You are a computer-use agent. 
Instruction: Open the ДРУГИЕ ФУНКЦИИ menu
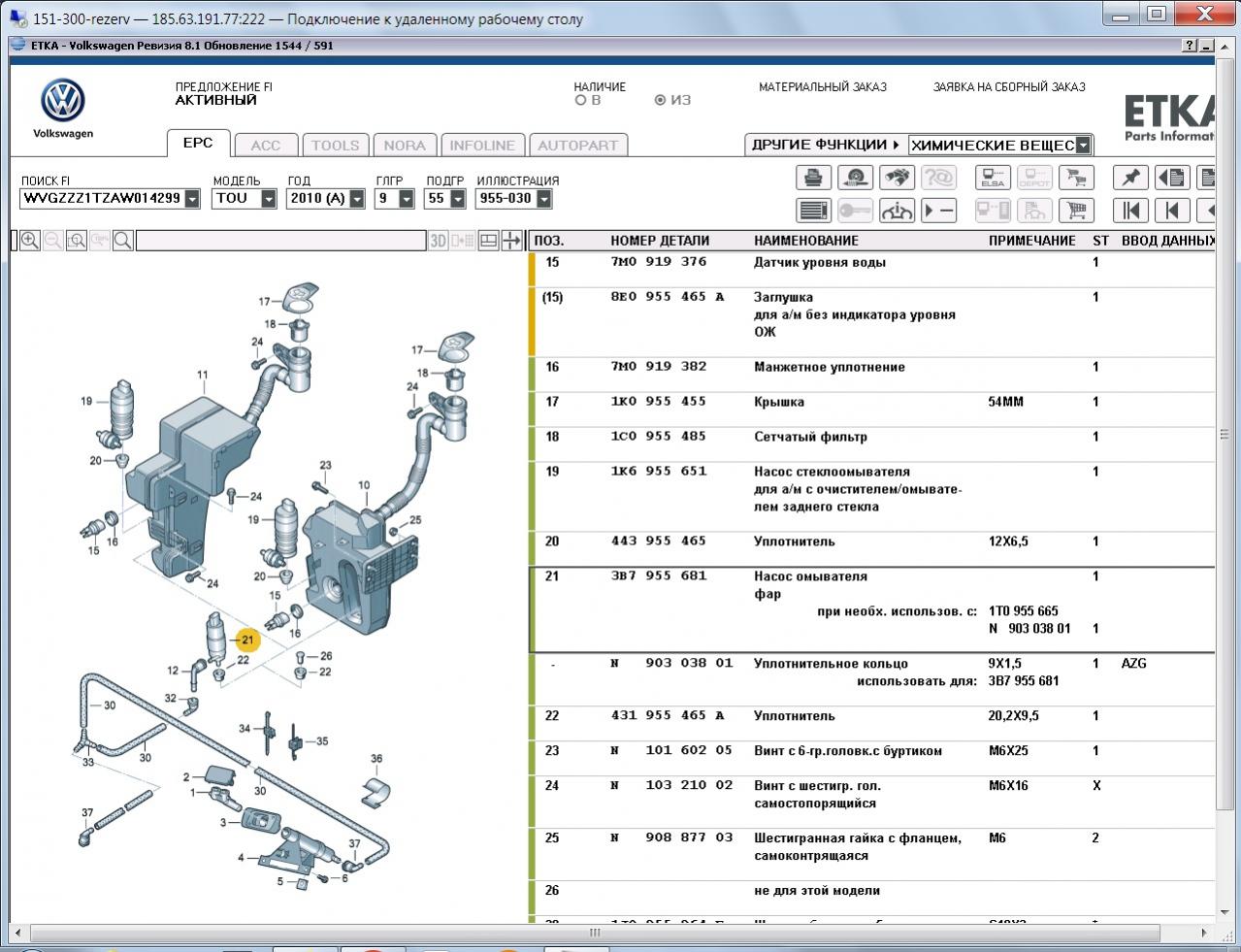pos(825,145)
